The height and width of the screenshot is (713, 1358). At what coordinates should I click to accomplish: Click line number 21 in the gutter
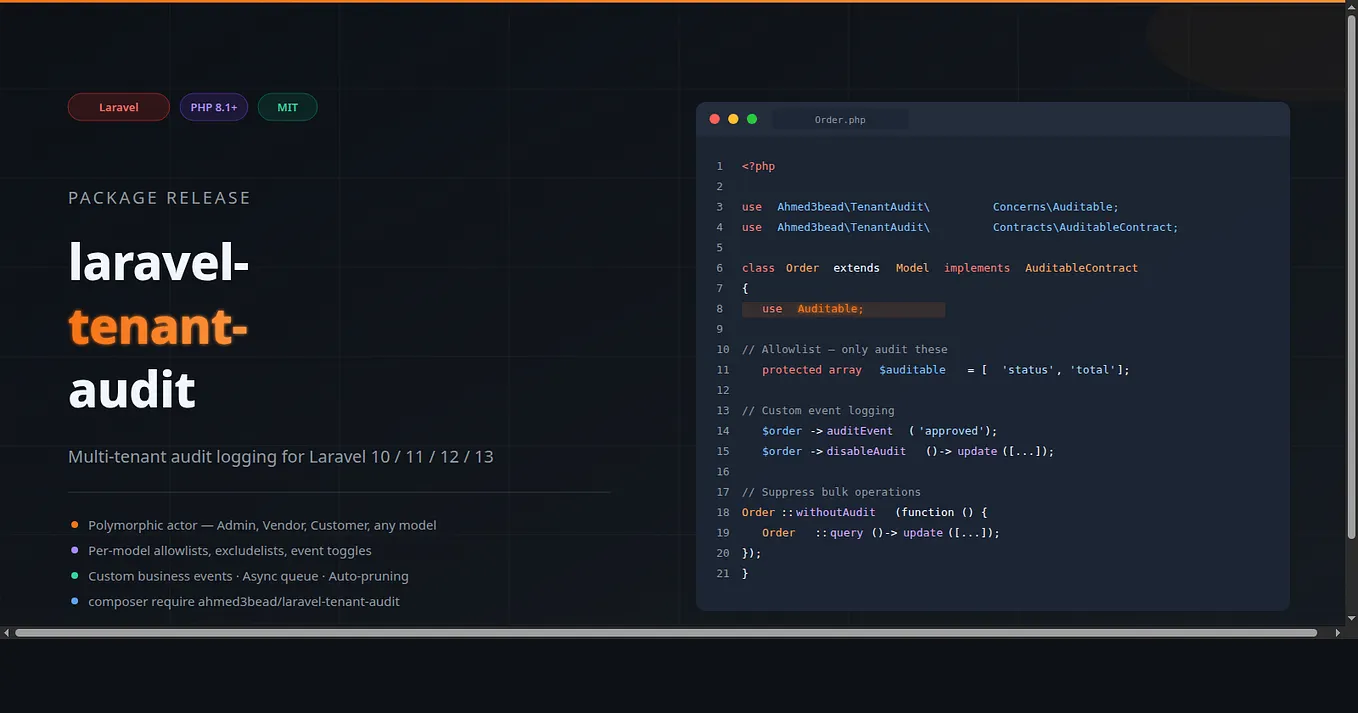[723, 573]
